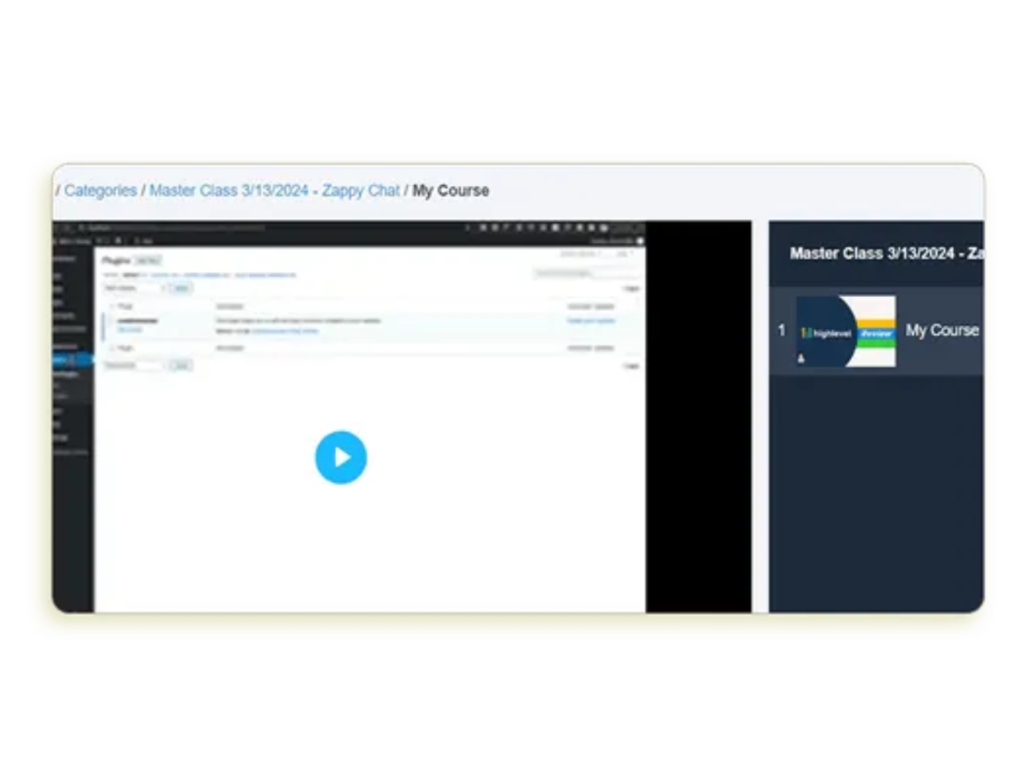
Task: Open the Categories breadcrumb link
Action: point(100,190)
